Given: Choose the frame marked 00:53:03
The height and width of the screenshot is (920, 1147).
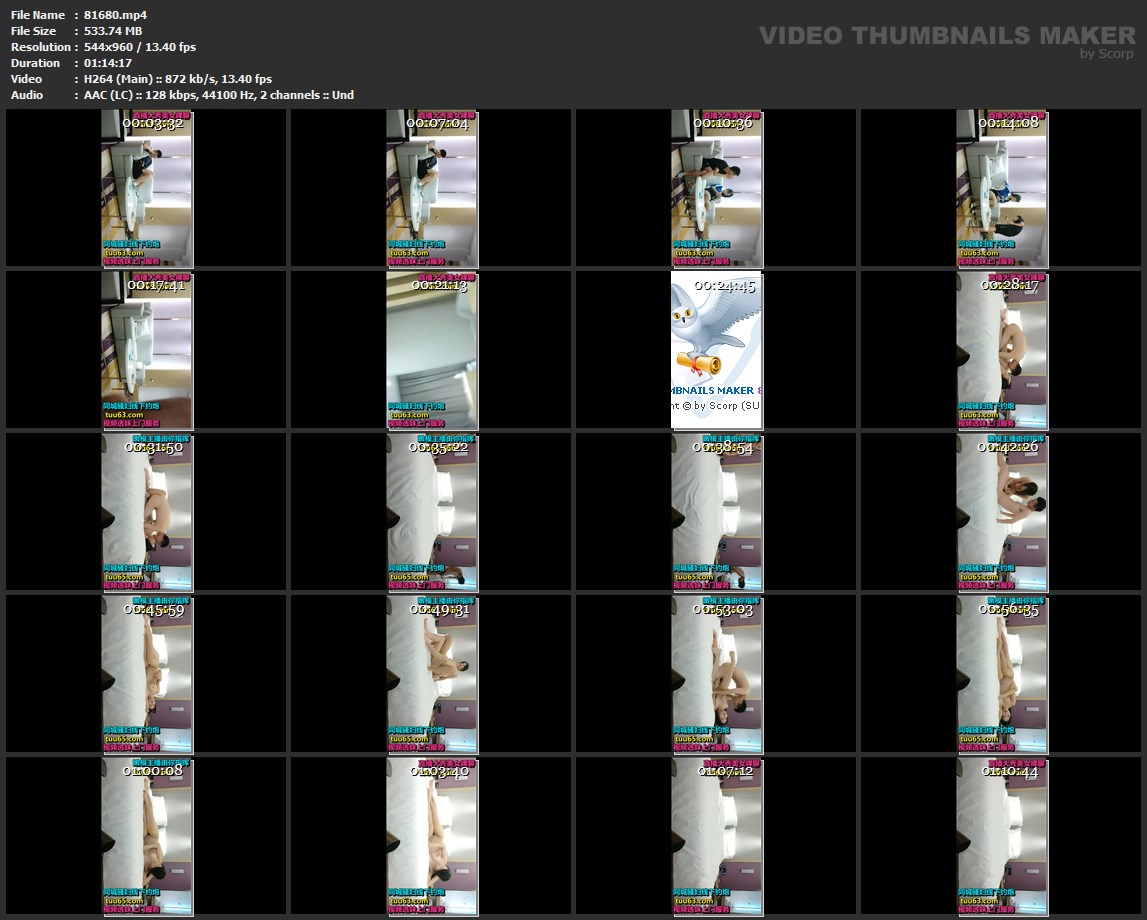Looking at the screenshot, I should 716,674.
